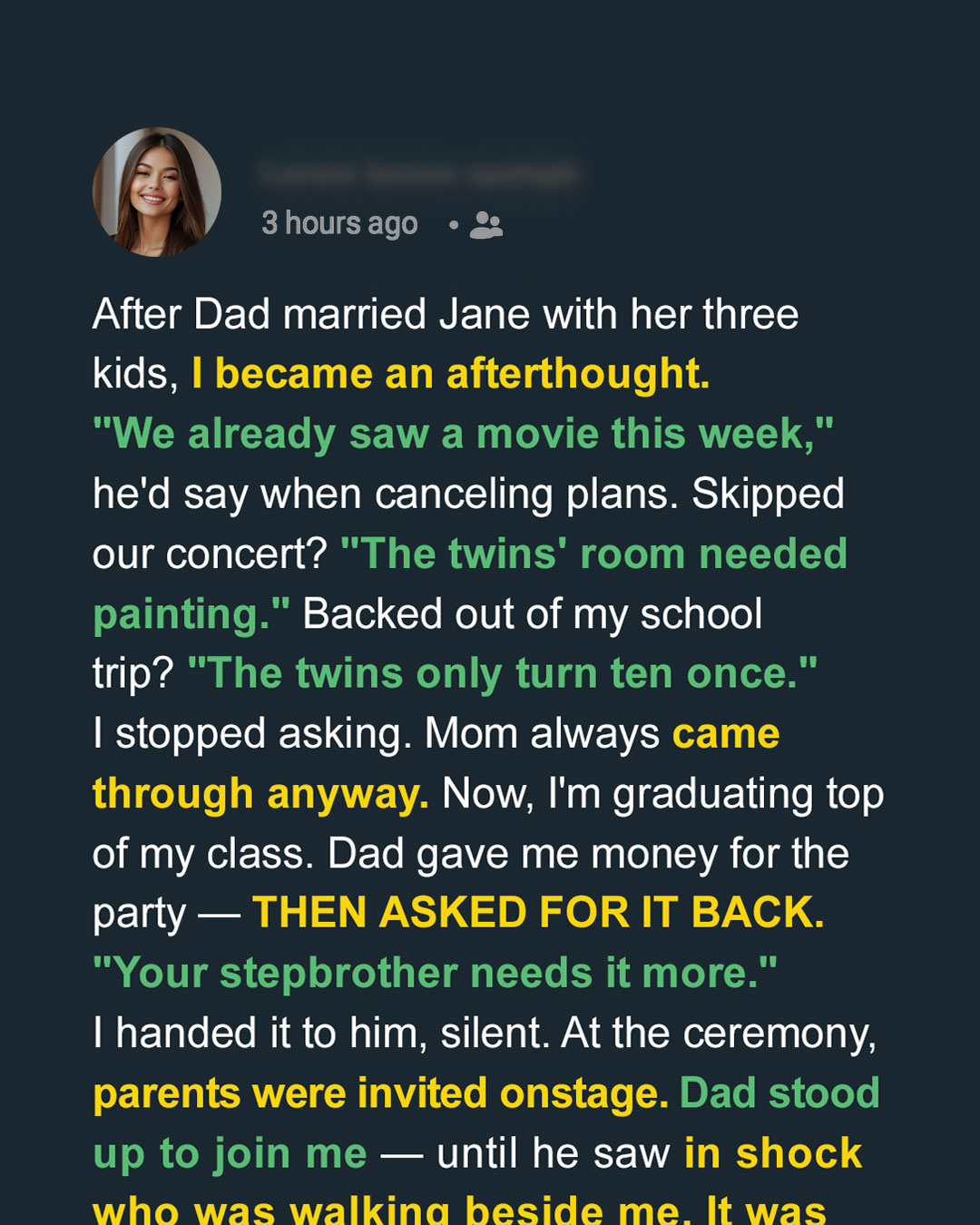This screenshot has width=980, height=1225.
Task: Click the quote "Your stepbrother needs it more."
Action: (435, 973)
